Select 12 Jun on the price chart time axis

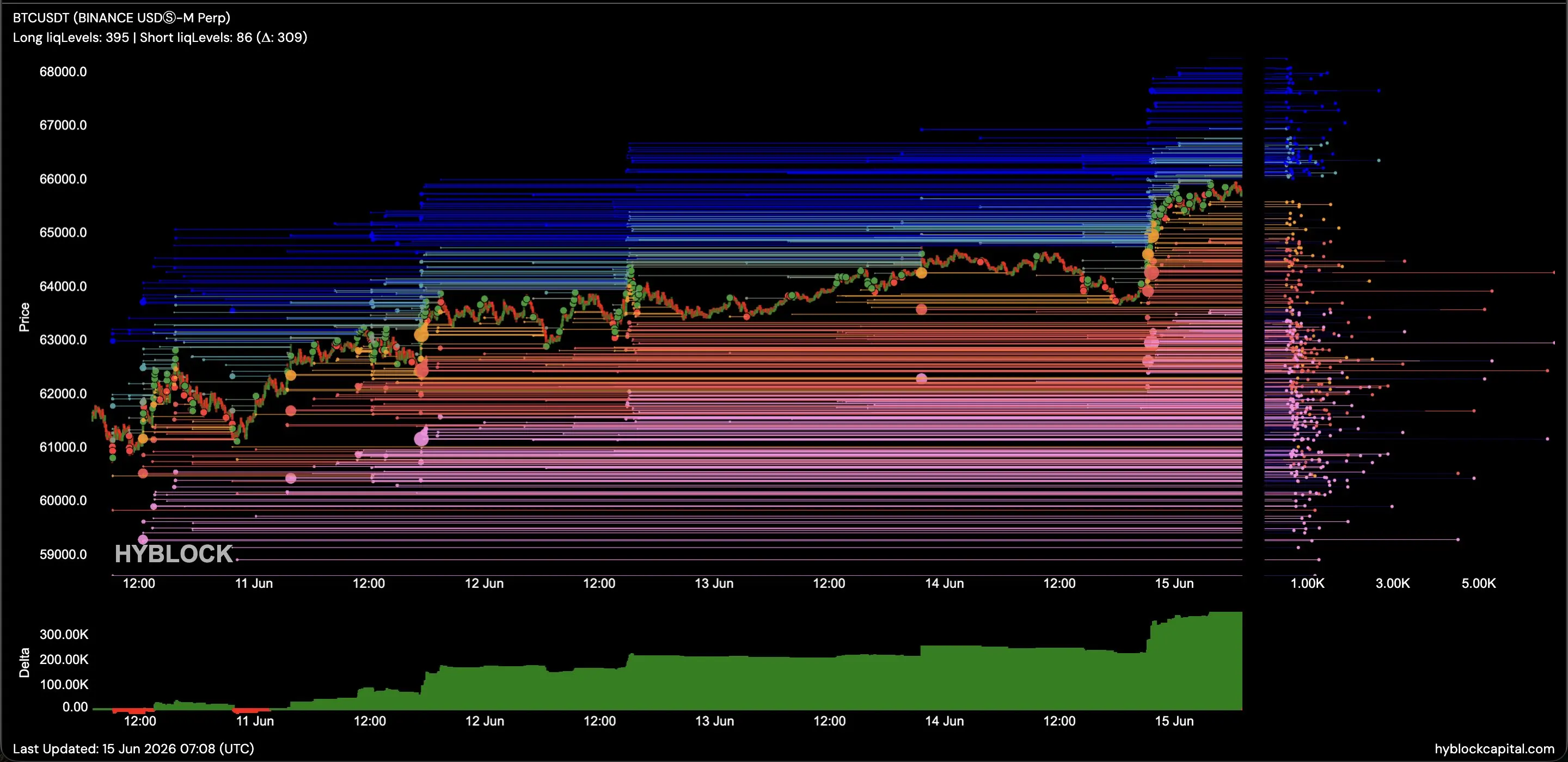point(485,583)
